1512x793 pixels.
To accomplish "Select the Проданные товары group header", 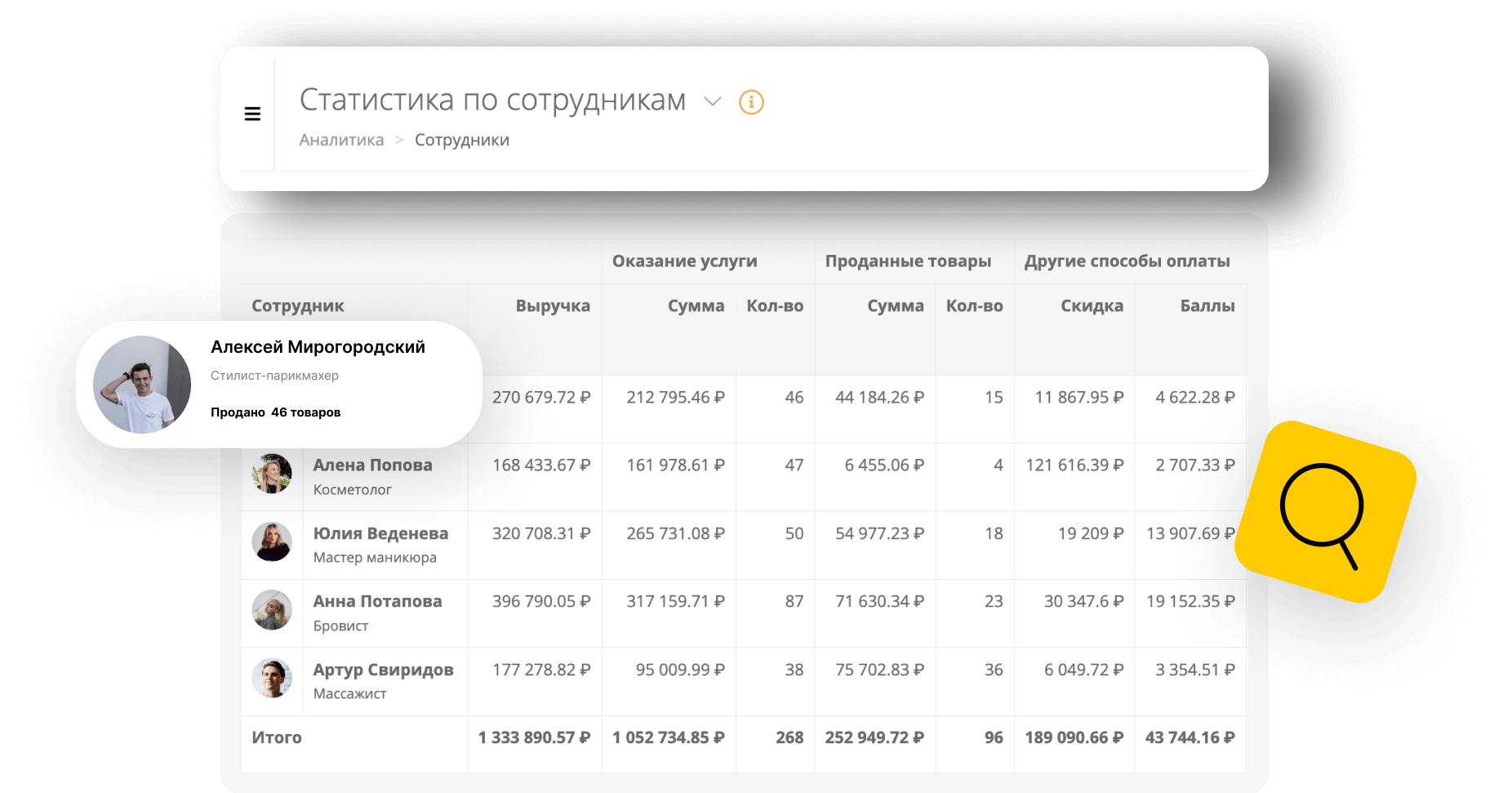I will 908,261.
